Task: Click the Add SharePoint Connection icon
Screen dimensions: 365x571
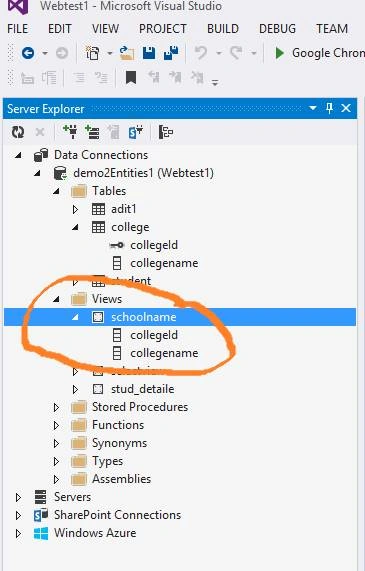Action: coord(136,132)
